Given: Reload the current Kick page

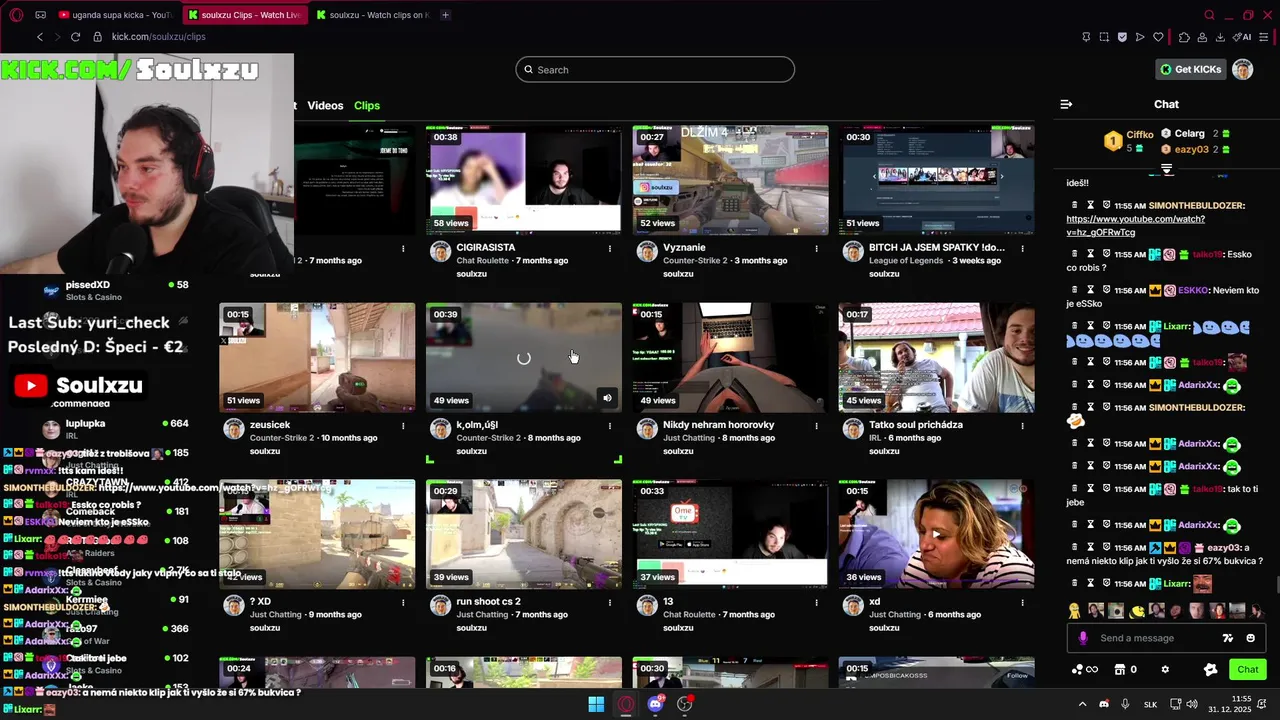Looking at the screenshot, I should [x=75, y=37].
